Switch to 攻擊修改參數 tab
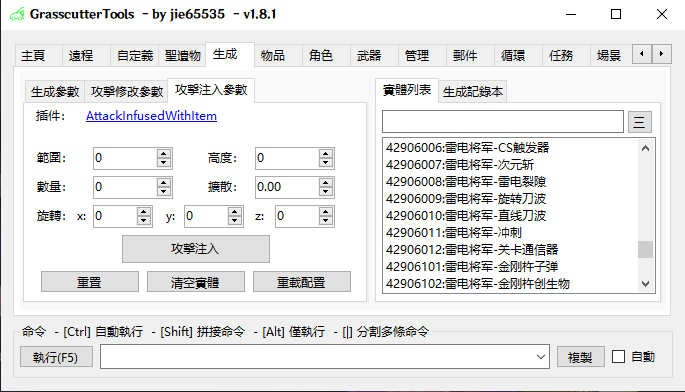The width and height of the screenshot is (685, 392). pyautogui.click(x=127, y=92)
